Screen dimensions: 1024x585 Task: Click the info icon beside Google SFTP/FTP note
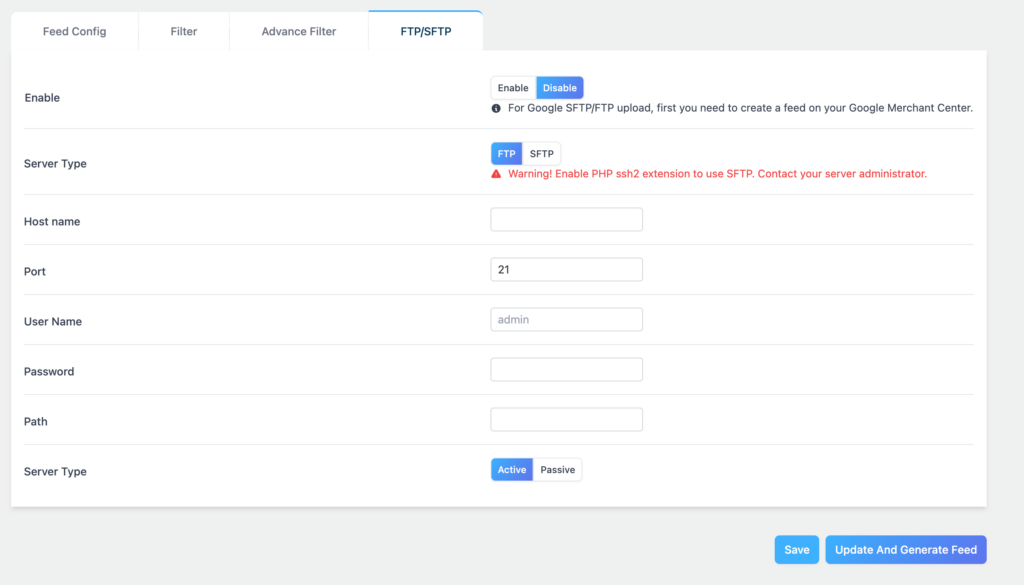point(496,108)
